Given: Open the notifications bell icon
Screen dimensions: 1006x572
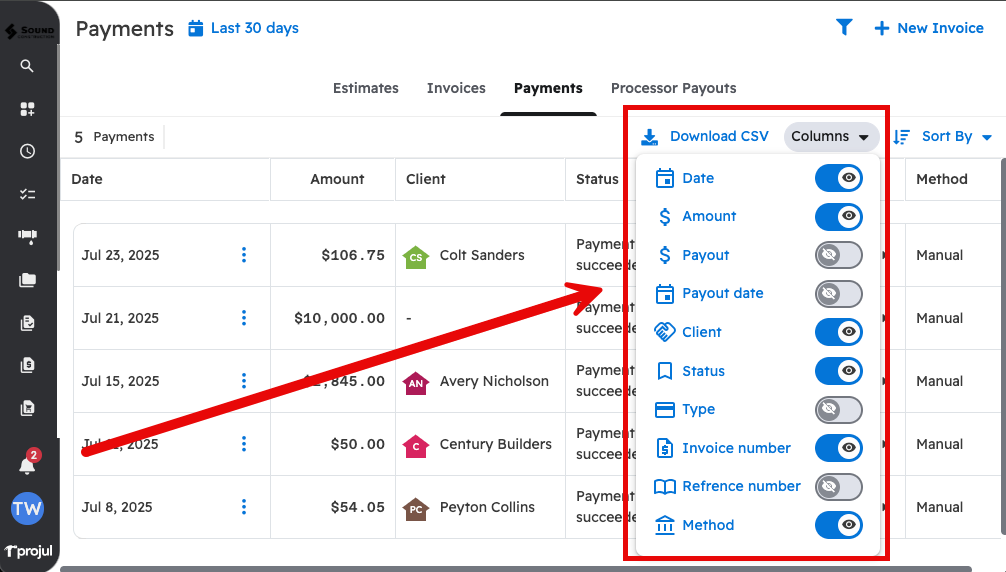Looking at the screenshot, I should (27, 465).
